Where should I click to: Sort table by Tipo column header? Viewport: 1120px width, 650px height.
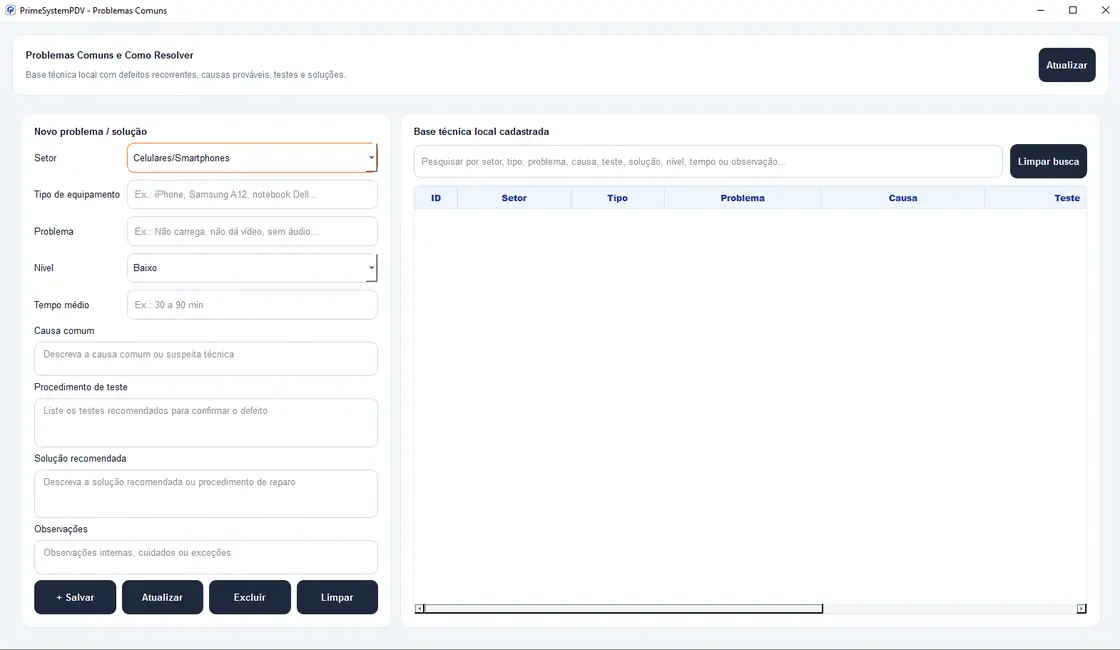(617, 198)
